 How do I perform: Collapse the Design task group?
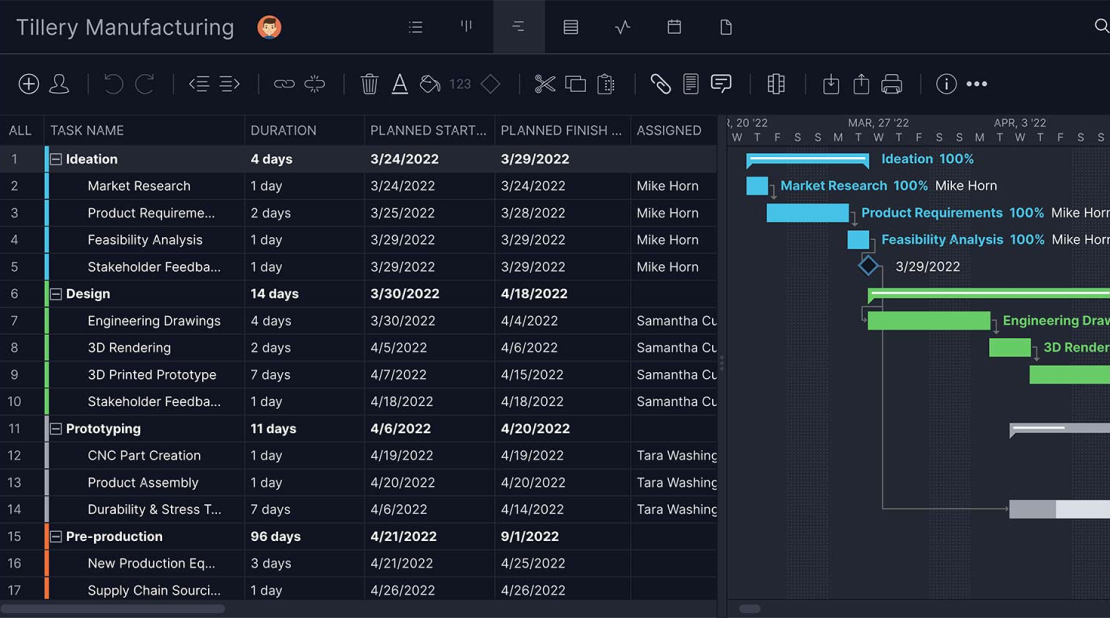click(56, 294)
